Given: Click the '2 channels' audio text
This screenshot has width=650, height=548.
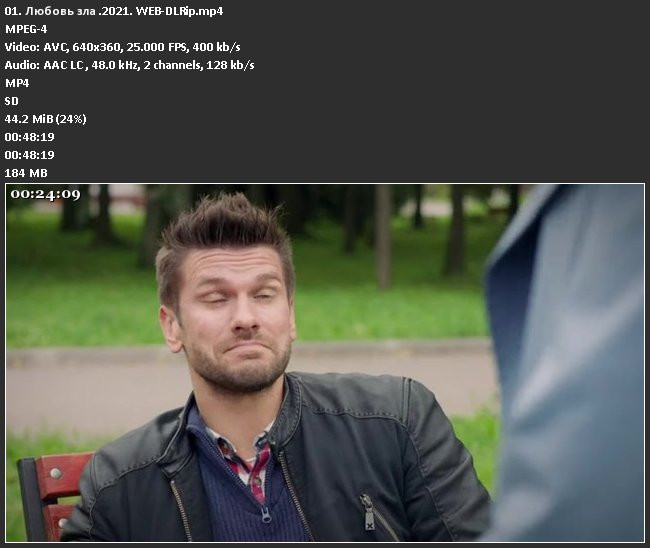Looking at the screenshot, I should [183, 65].
